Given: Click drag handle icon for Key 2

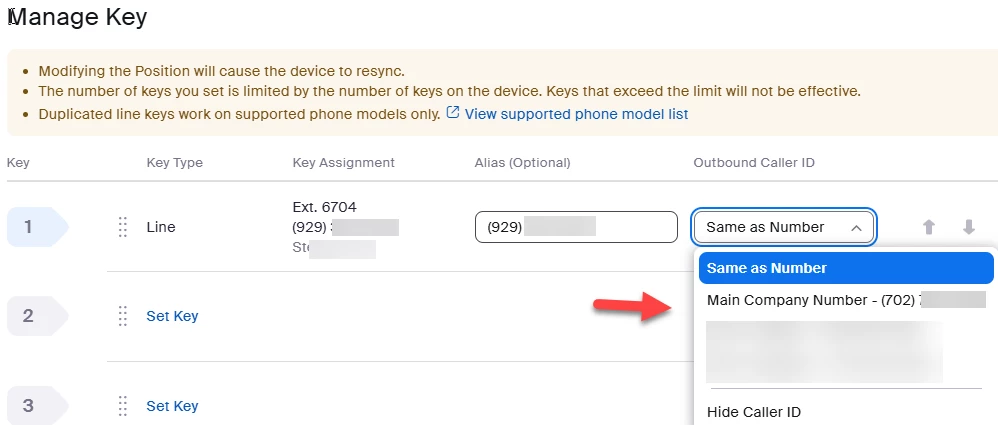Looking at the screenshot, I should [x=123, y=316].
